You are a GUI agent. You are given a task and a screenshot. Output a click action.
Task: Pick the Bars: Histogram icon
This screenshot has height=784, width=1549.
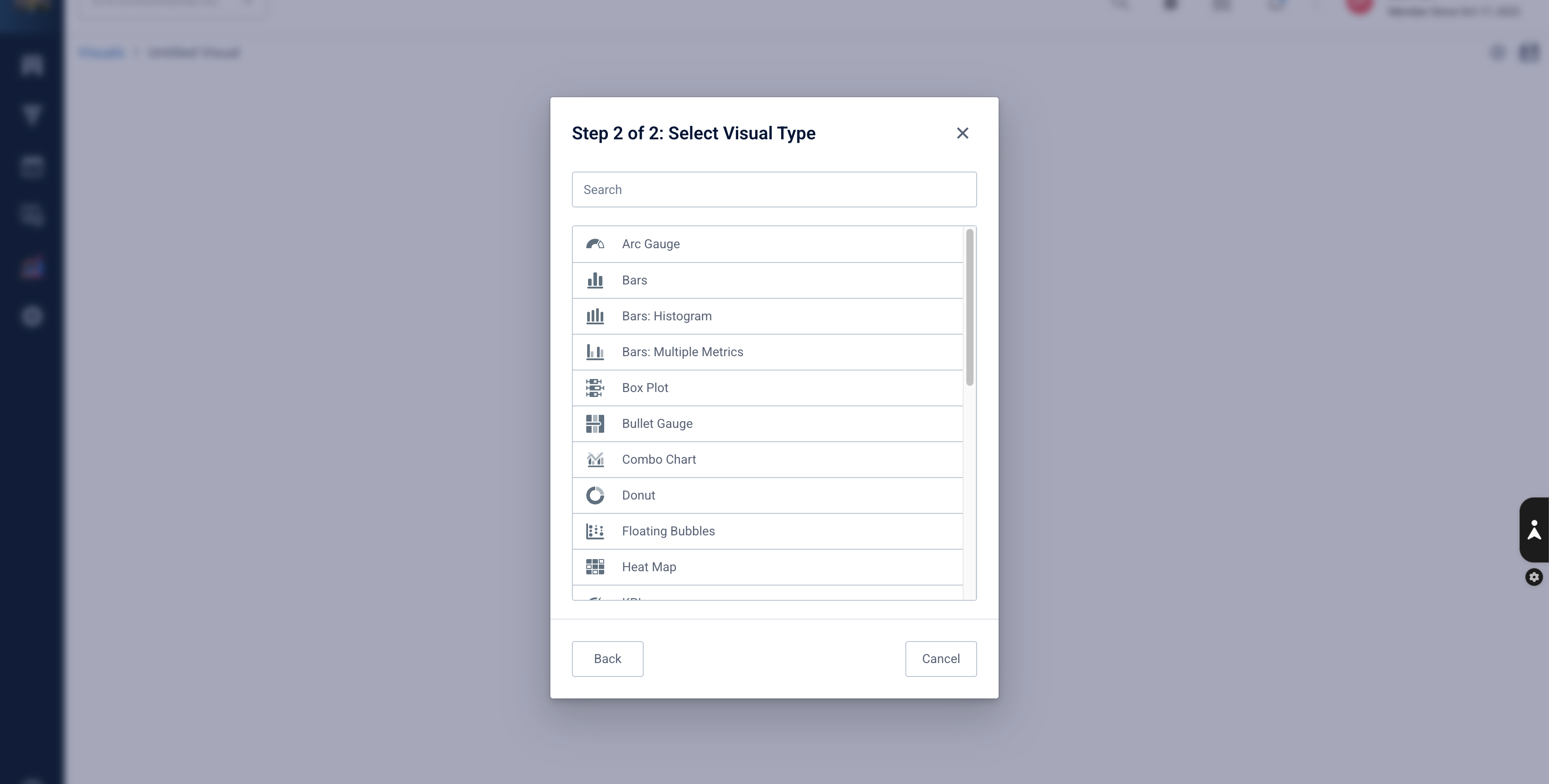click(x=595, y=316)
